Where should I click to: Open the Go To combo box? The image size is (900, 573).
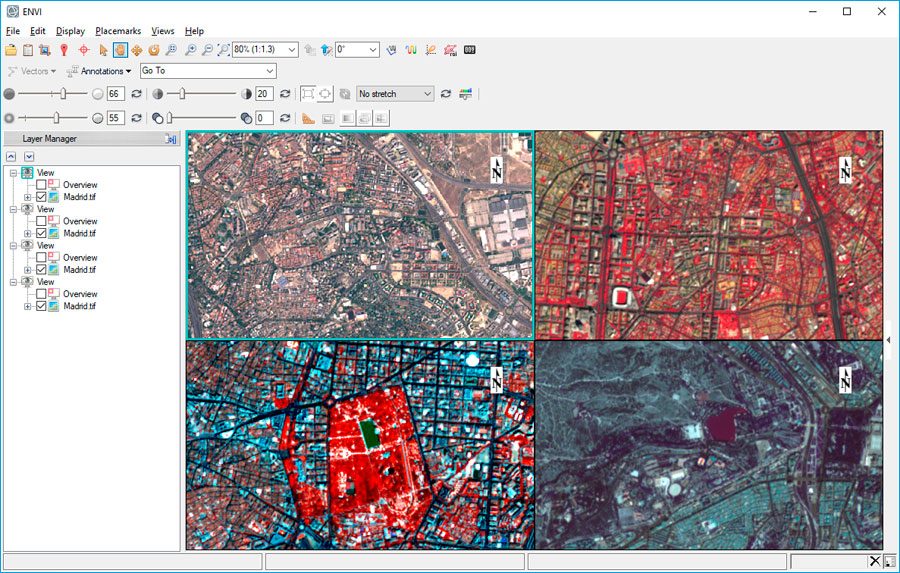click(208, 71)
